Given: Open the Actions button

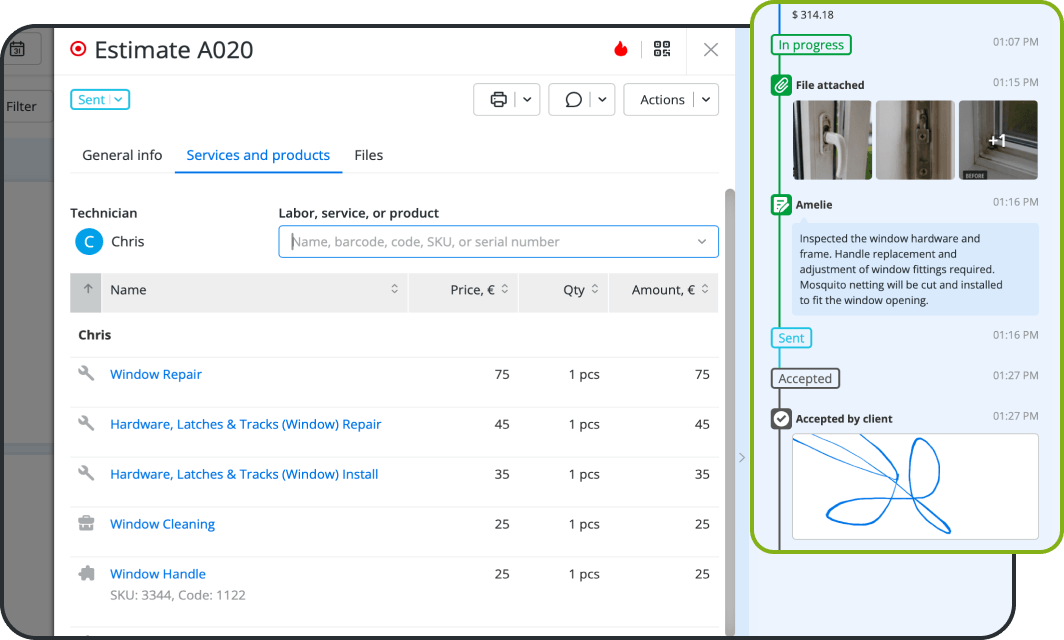Looking at the screenshot, I should coord(662,100).
